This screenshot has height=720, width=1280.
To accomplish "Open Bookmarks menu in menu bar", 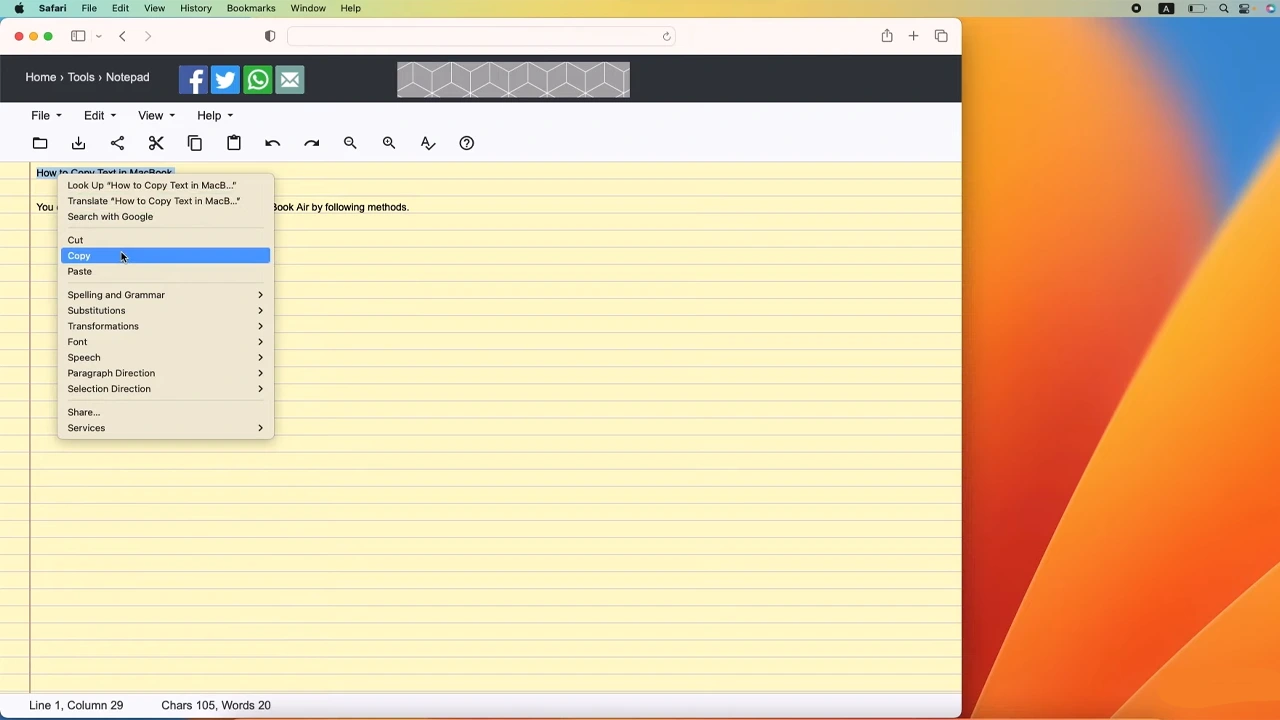I will [x=251, y=8].
